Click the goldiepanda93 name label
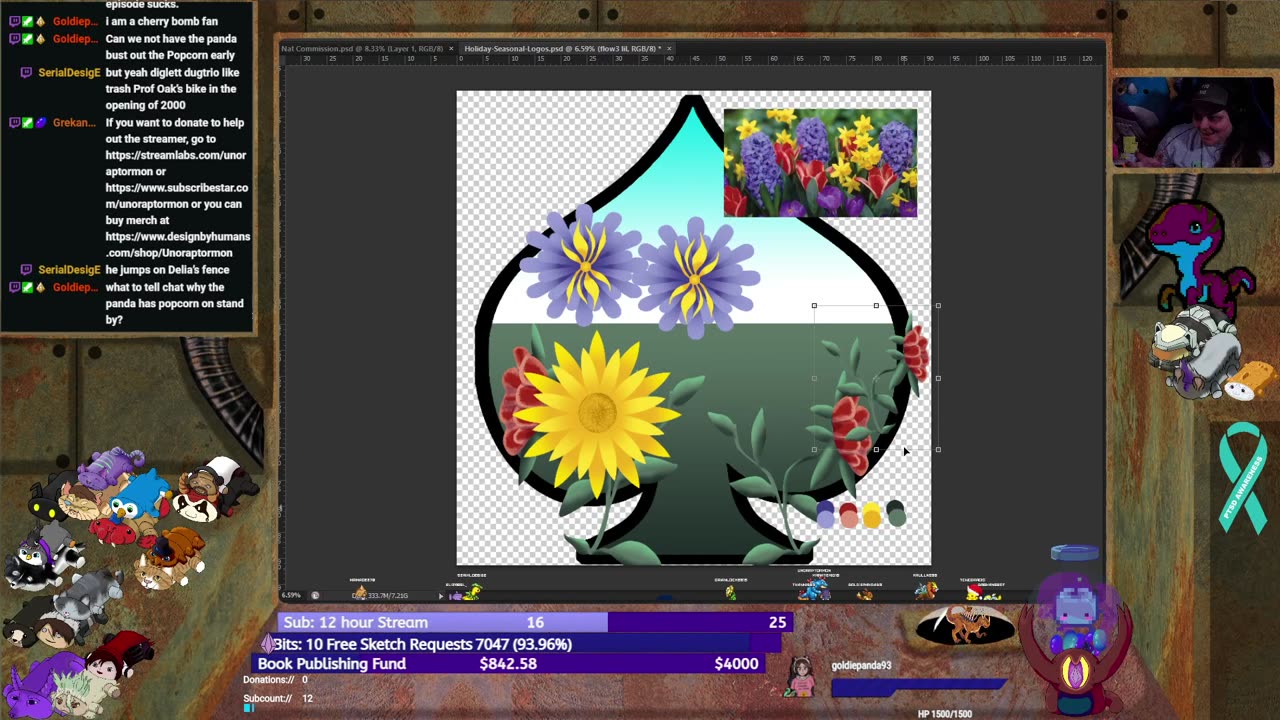Screen dimensions: 1280x720 click(861, 665)
